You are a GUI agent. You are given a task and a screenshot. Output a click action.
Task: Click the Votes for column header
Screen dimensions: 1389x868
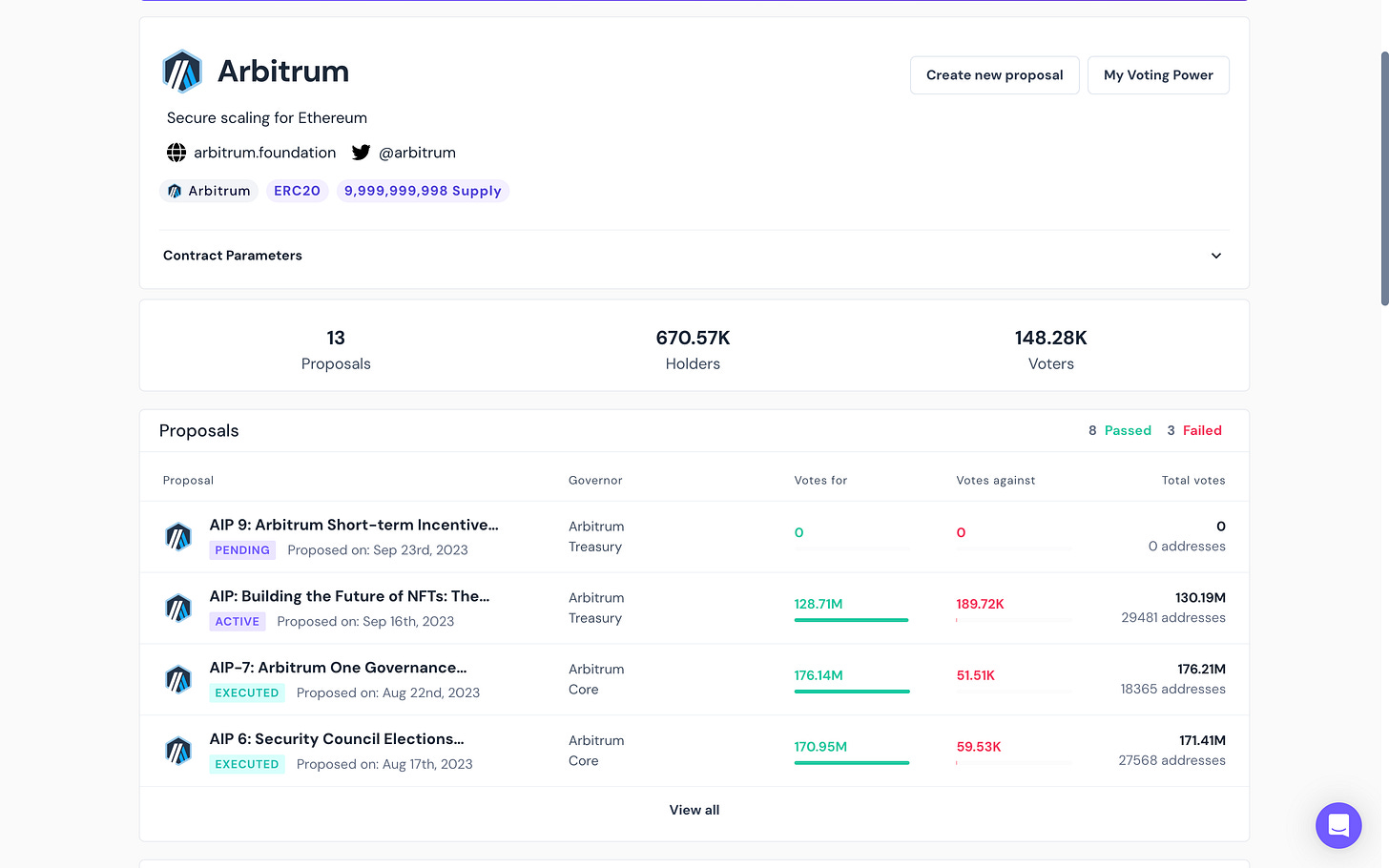pos(820,481)
